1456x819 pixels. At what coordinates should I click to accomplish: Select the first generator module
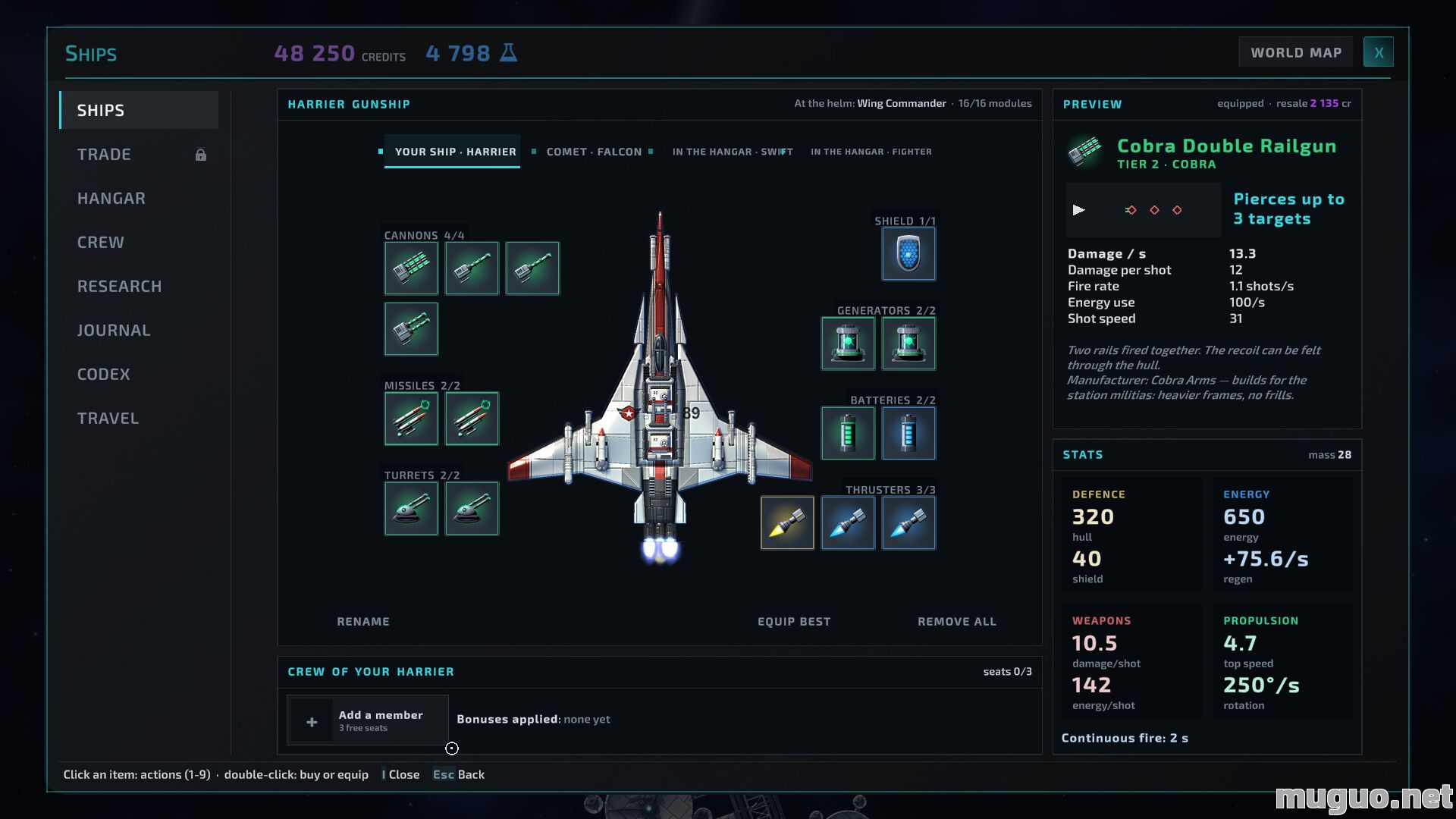tap(848, 344)
